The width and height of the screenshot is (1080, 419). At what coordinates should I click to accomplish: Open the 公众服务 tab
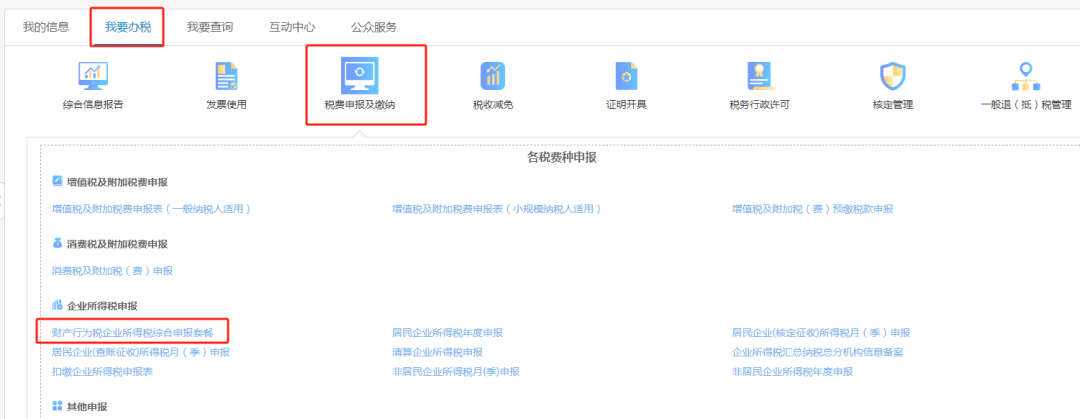(374, 28)
